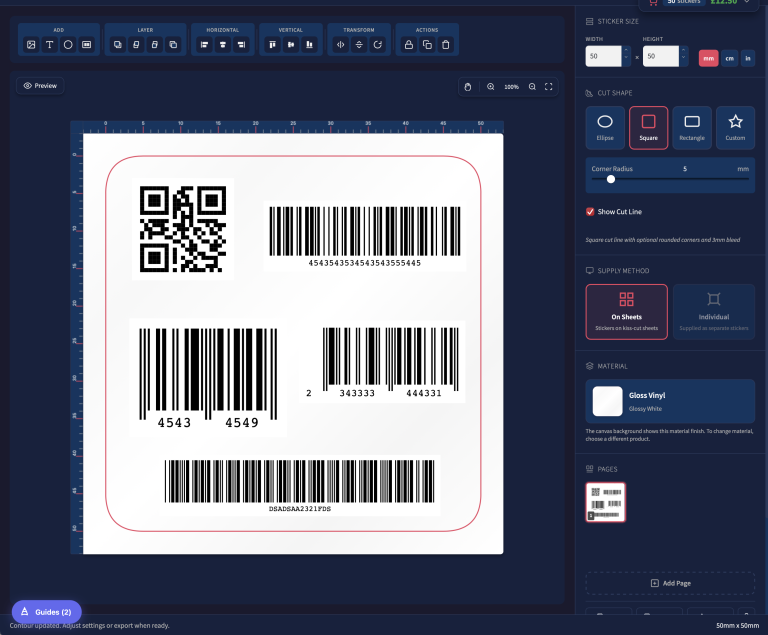The image size is (768, 635).
Task: Switch units to inches
Action: tap(748, 58)
